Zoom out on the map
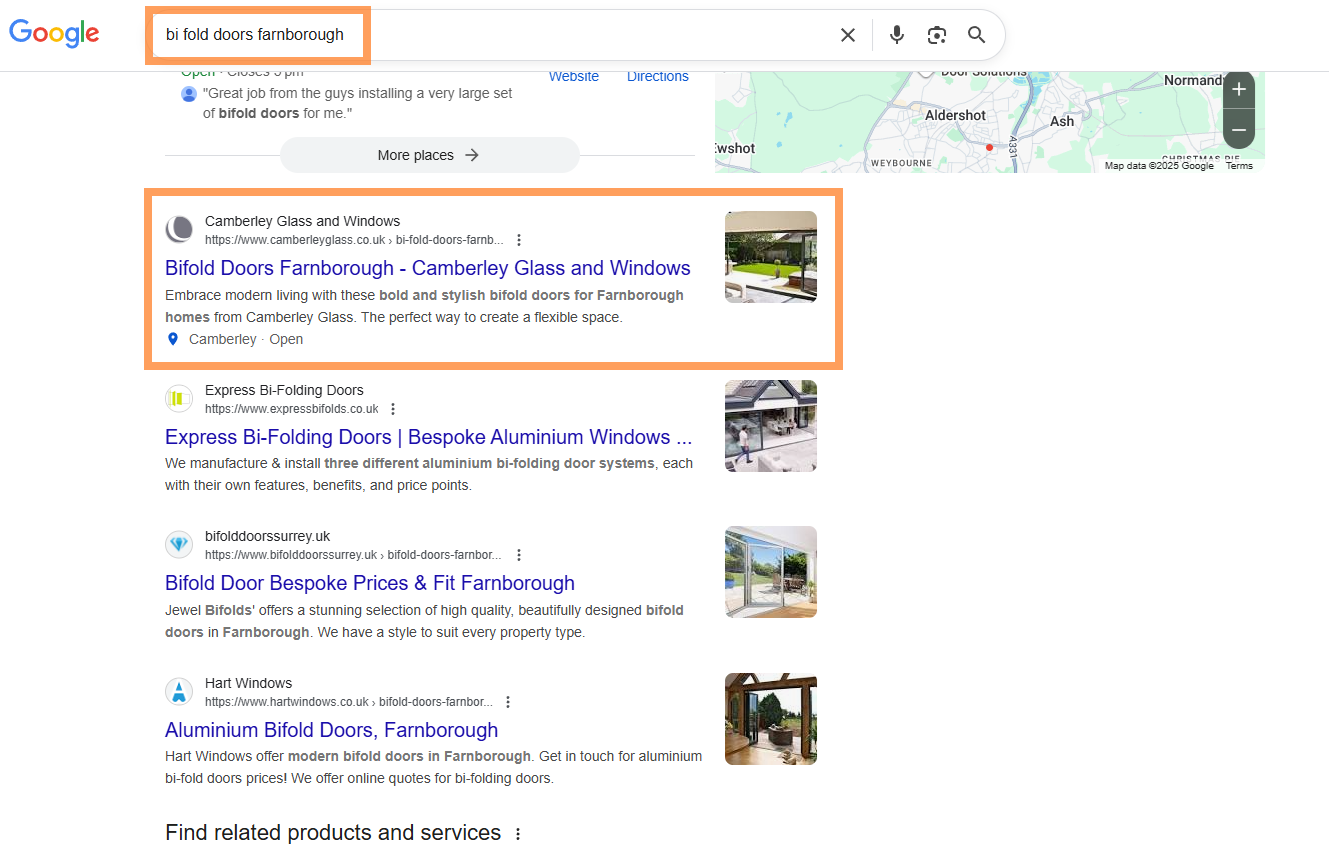The image size is (1329, 856). [1239, 130]
